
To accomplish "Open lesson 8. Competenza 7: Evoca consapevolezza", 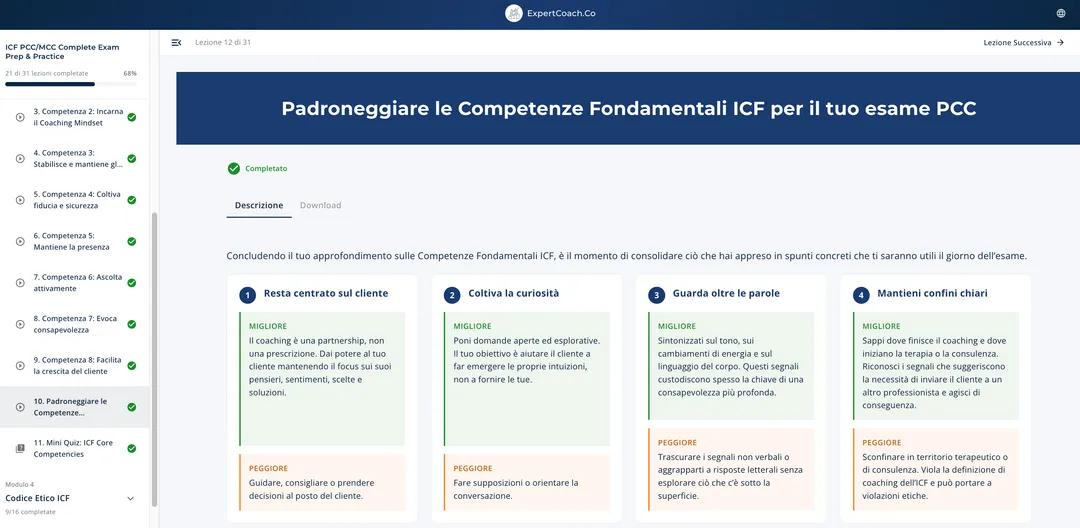I will (x=75, y=324).
